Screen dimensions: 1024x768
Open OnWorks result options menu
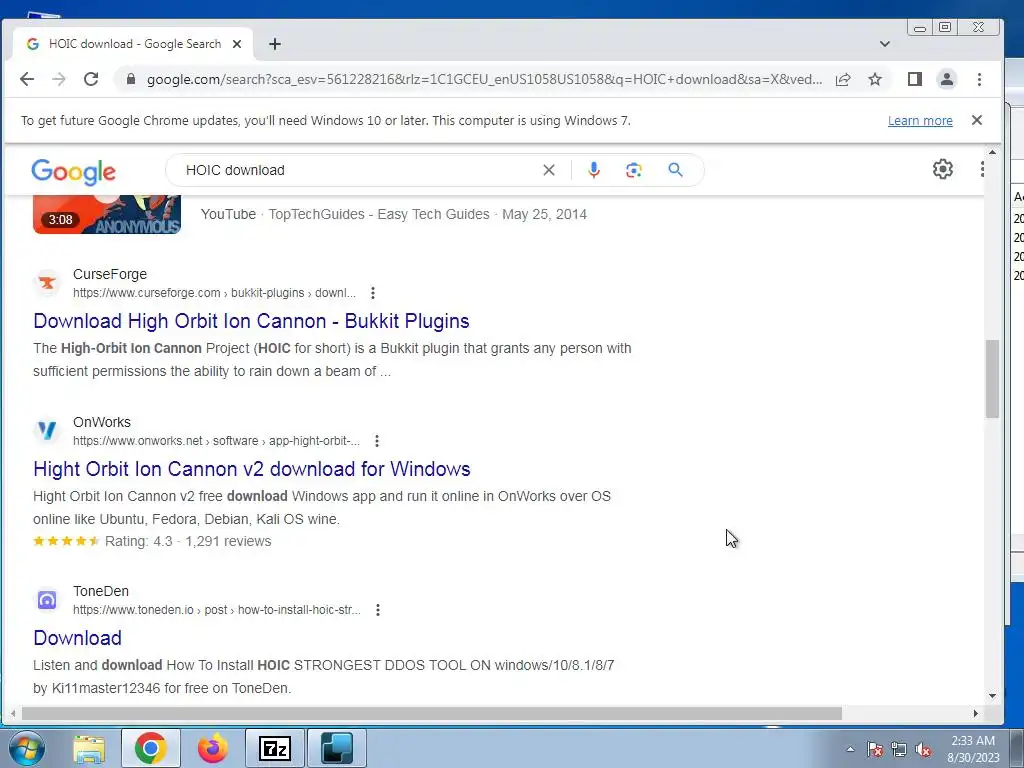377,441
